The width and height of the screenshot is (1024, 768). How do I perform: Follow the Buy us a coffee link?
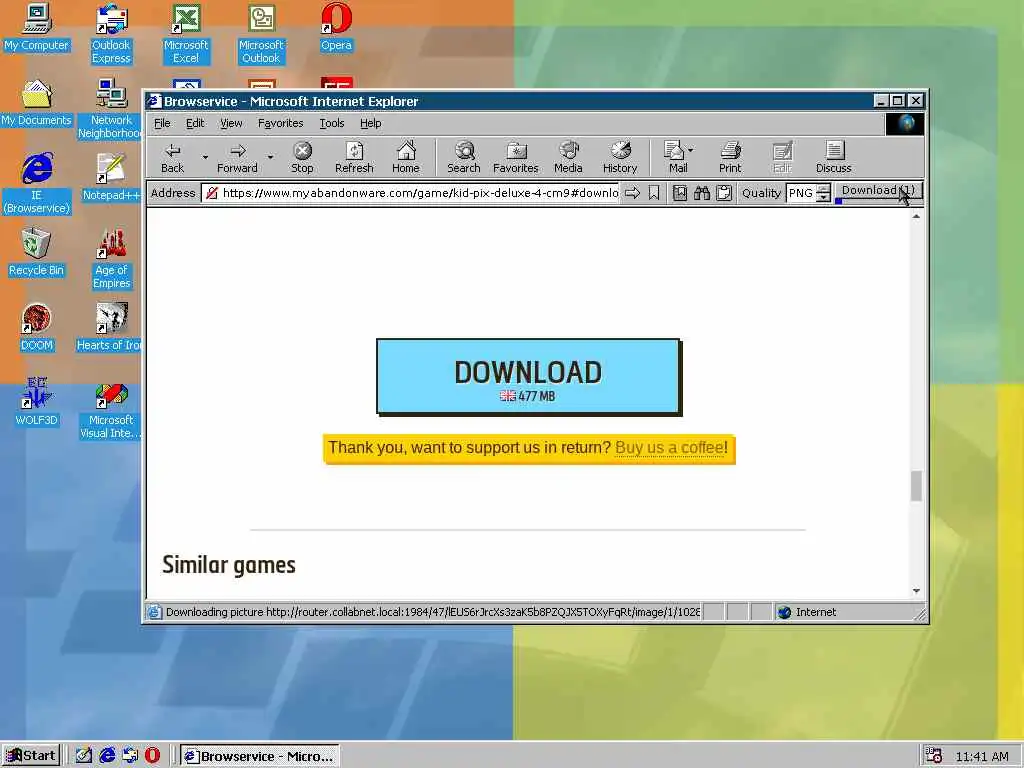669,447
